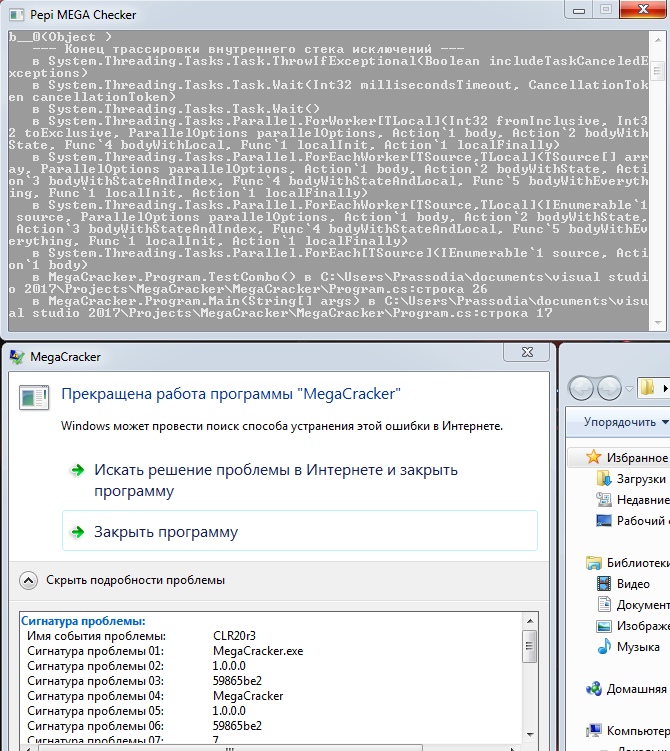Maximize the Pepi MEGA Checker window
Screen dimensions: 670x751
[606, 9]
